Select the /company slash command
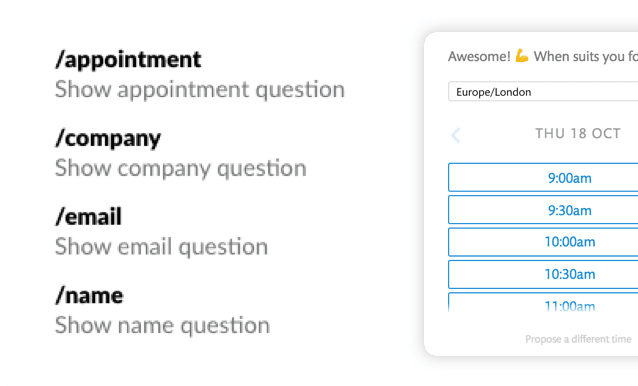The width and height of the screenshot is (638, 386). point(108,139)
